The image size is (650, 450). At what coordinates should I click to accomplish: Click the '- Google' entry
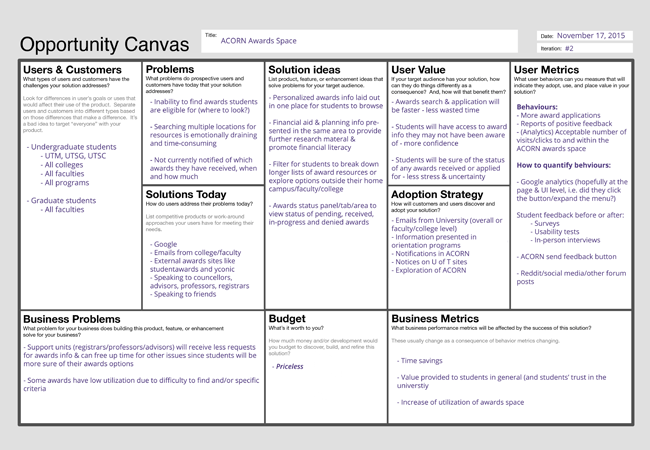pyautogui.click(x=163, y=244)
